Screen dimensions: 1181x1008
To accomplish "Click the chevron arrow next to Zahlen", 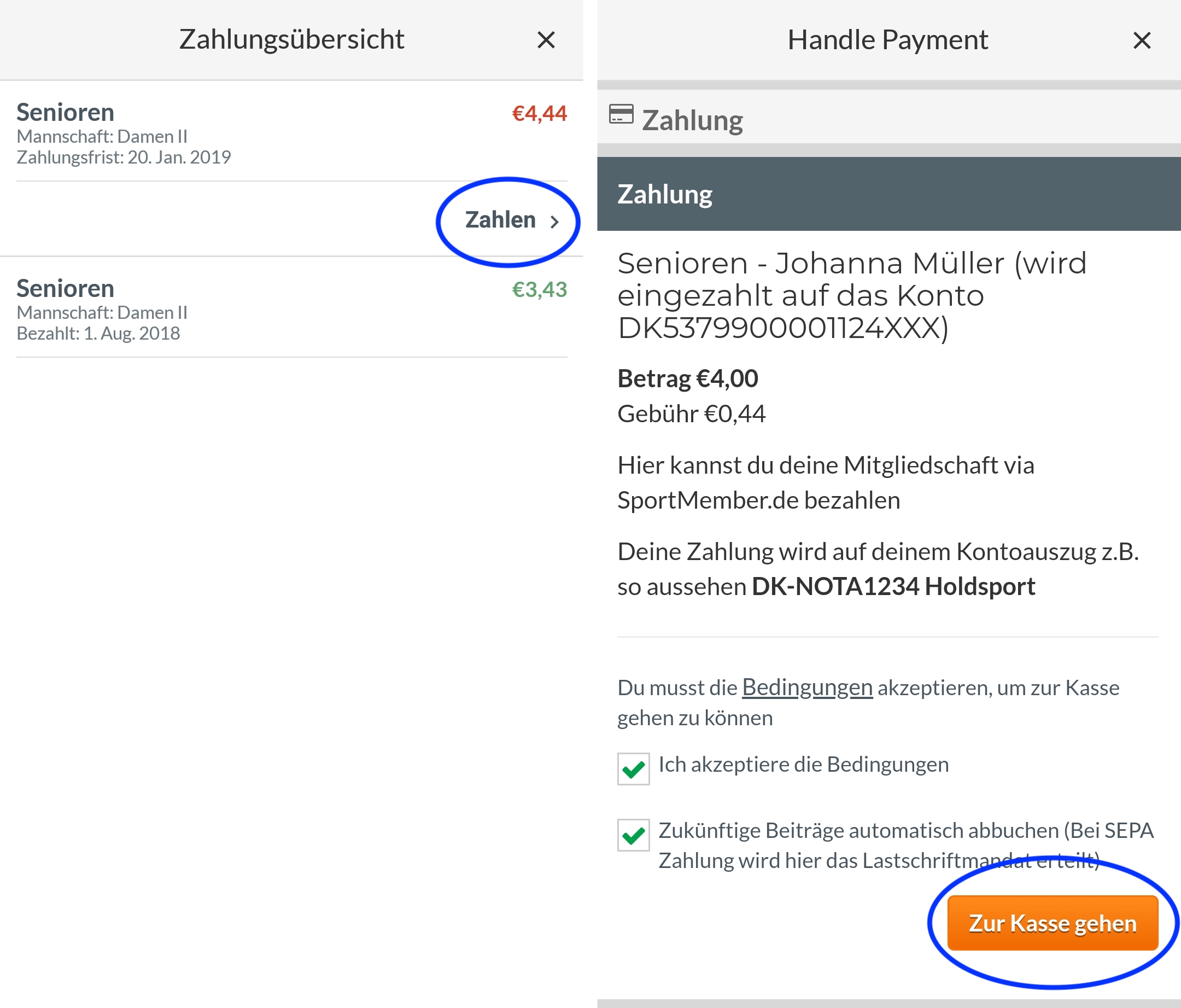I will (554, 222).
